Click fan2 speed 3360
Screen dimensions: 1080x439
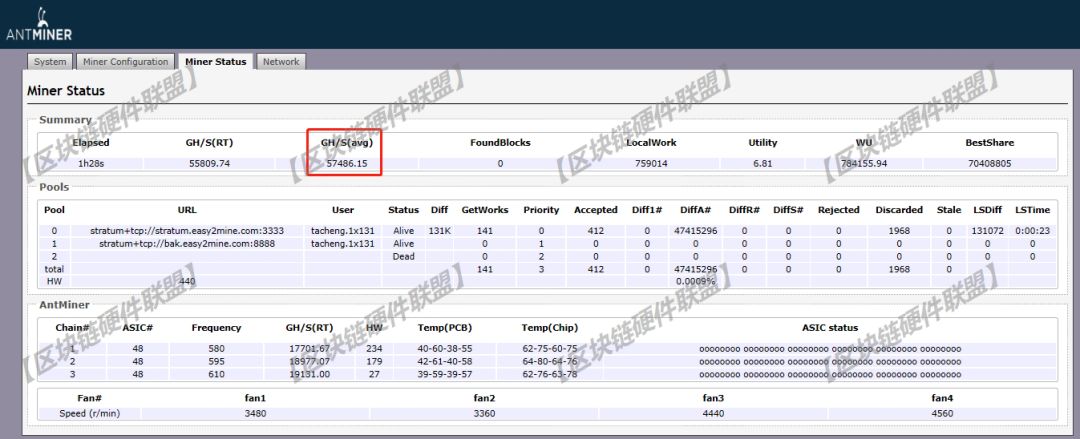[x=484, y=414]
